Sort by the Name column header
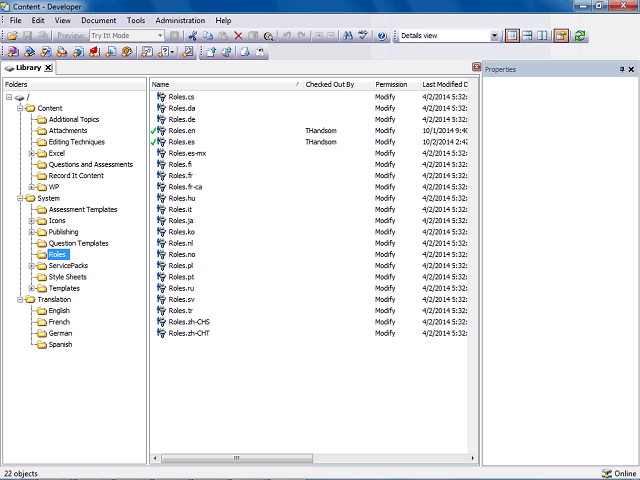640x480 pixels. 226,84
